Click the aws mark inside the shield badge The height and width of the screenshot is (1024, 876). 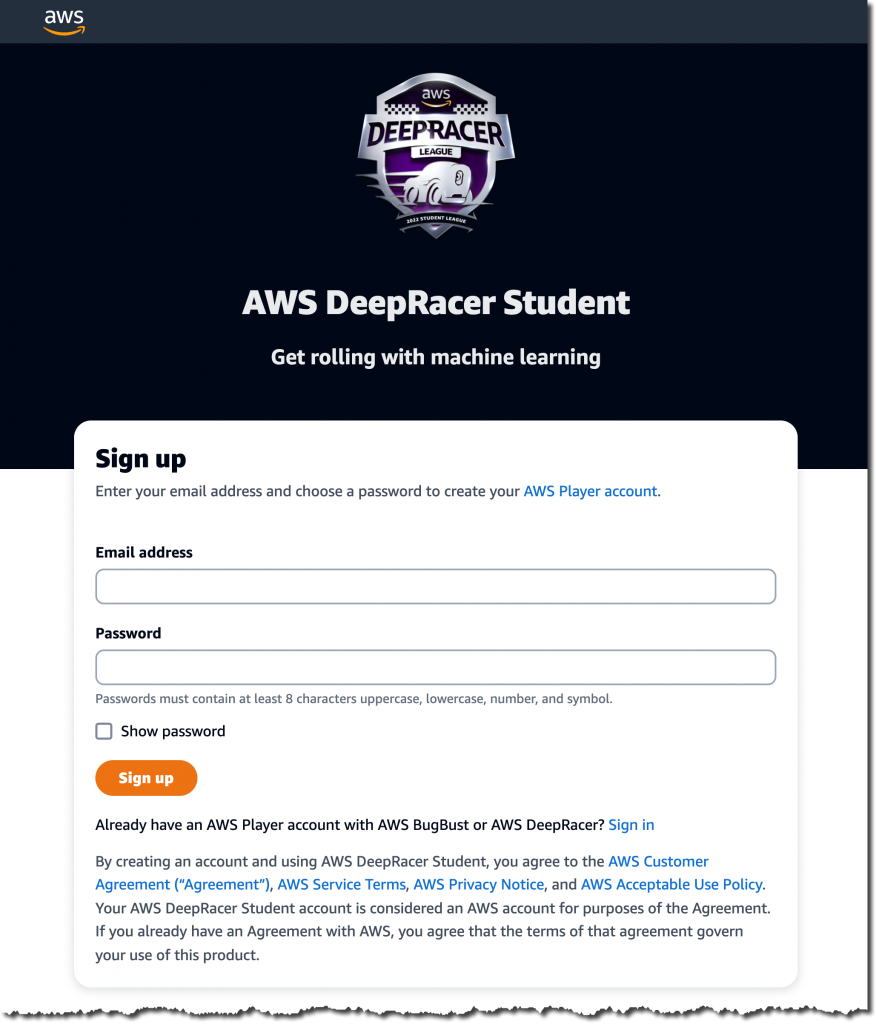(436, 94)
